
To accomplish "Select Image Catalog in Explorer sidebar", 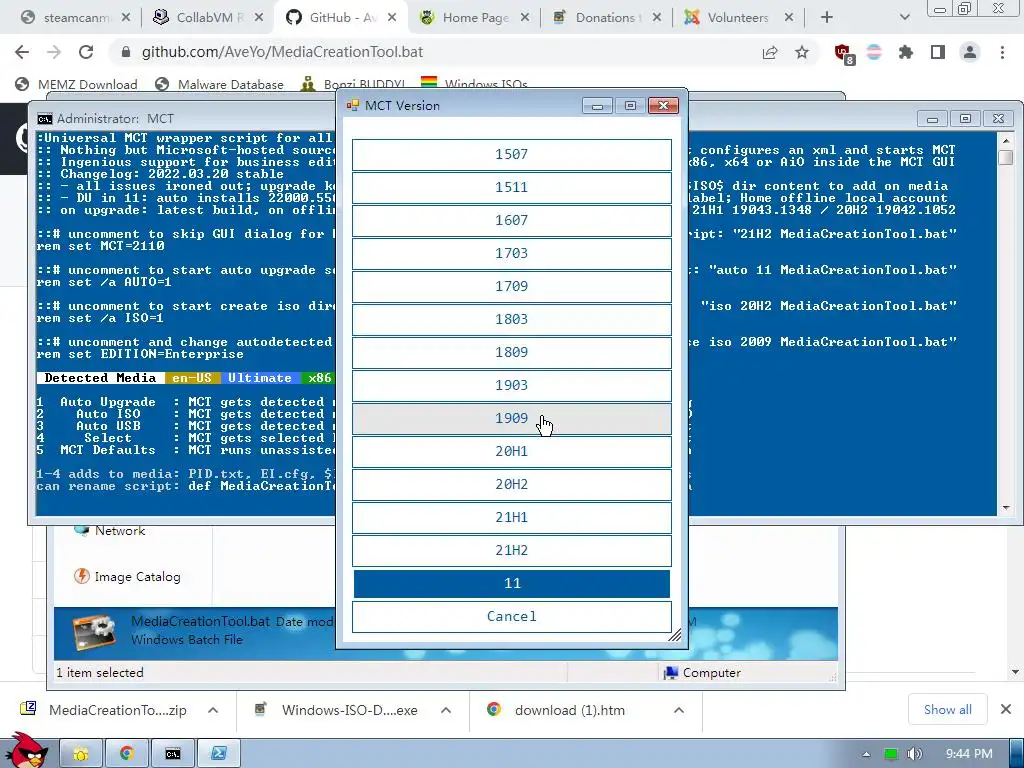I will point(127,577).
